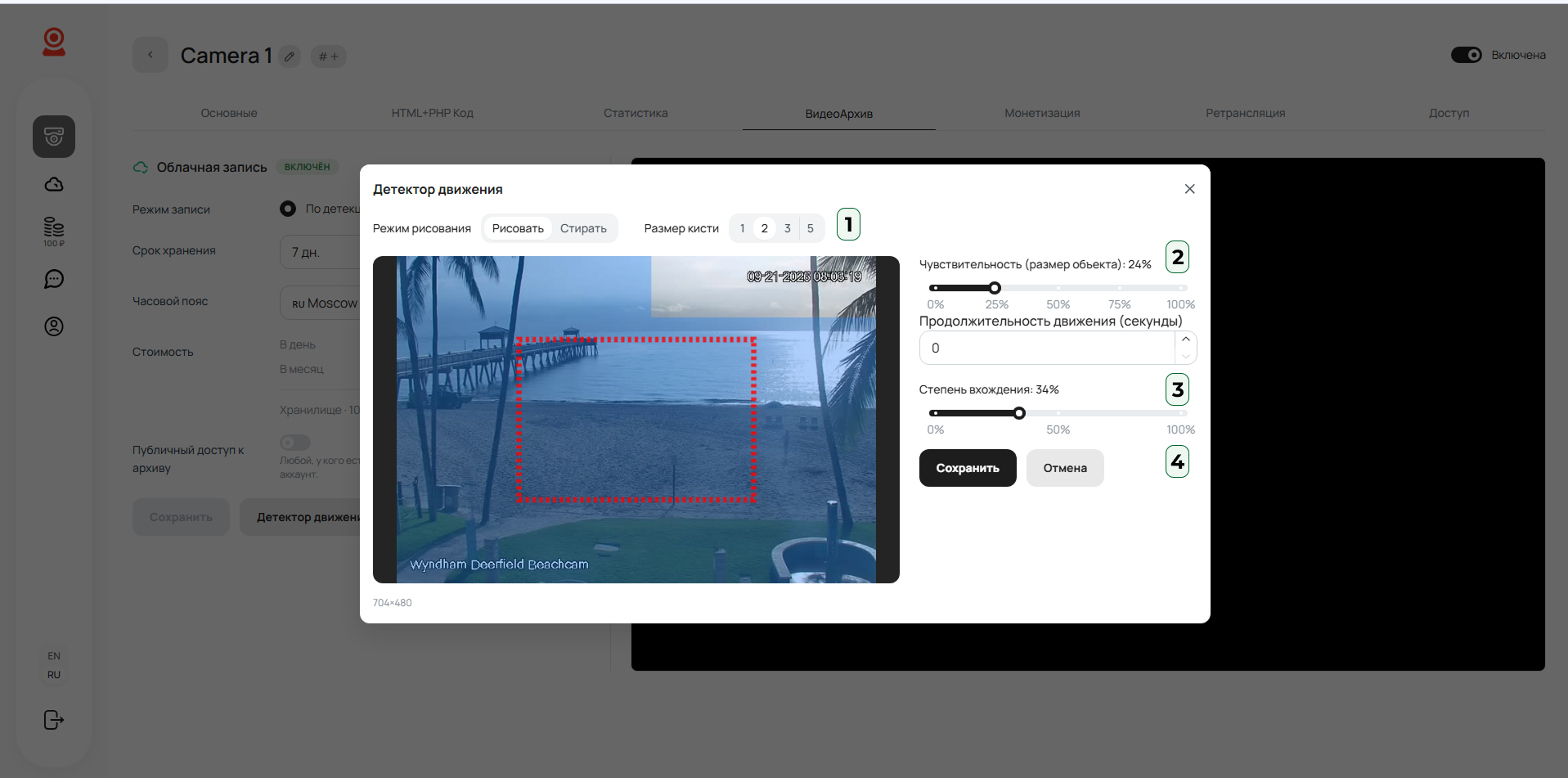Image resolution: width=1568 pixels, height=778 pixels.
Task: Click the Отмена button
Action: click(1065, 468)
